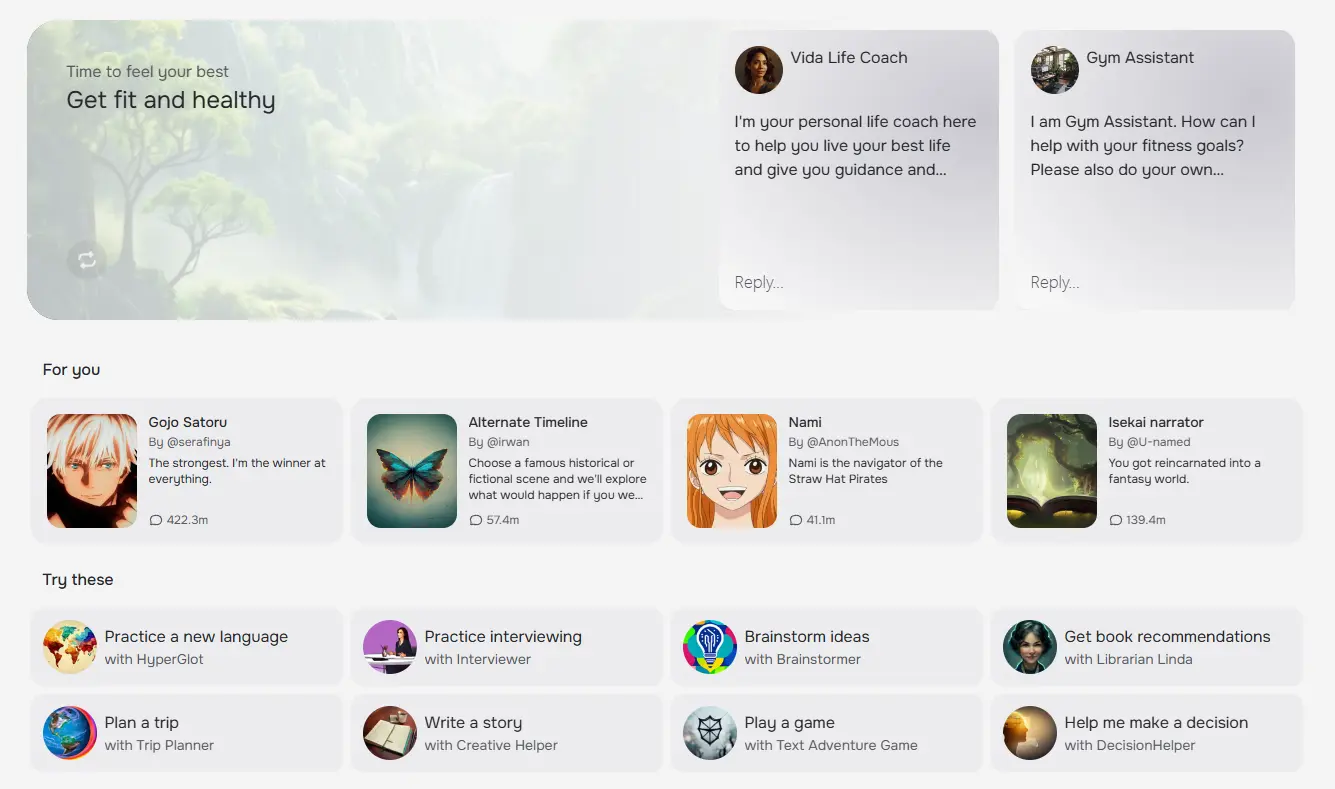The image size is (1335, 789).
Task: Select the Vida Life Coach profile picture
Action: click(x=758, y=70)
